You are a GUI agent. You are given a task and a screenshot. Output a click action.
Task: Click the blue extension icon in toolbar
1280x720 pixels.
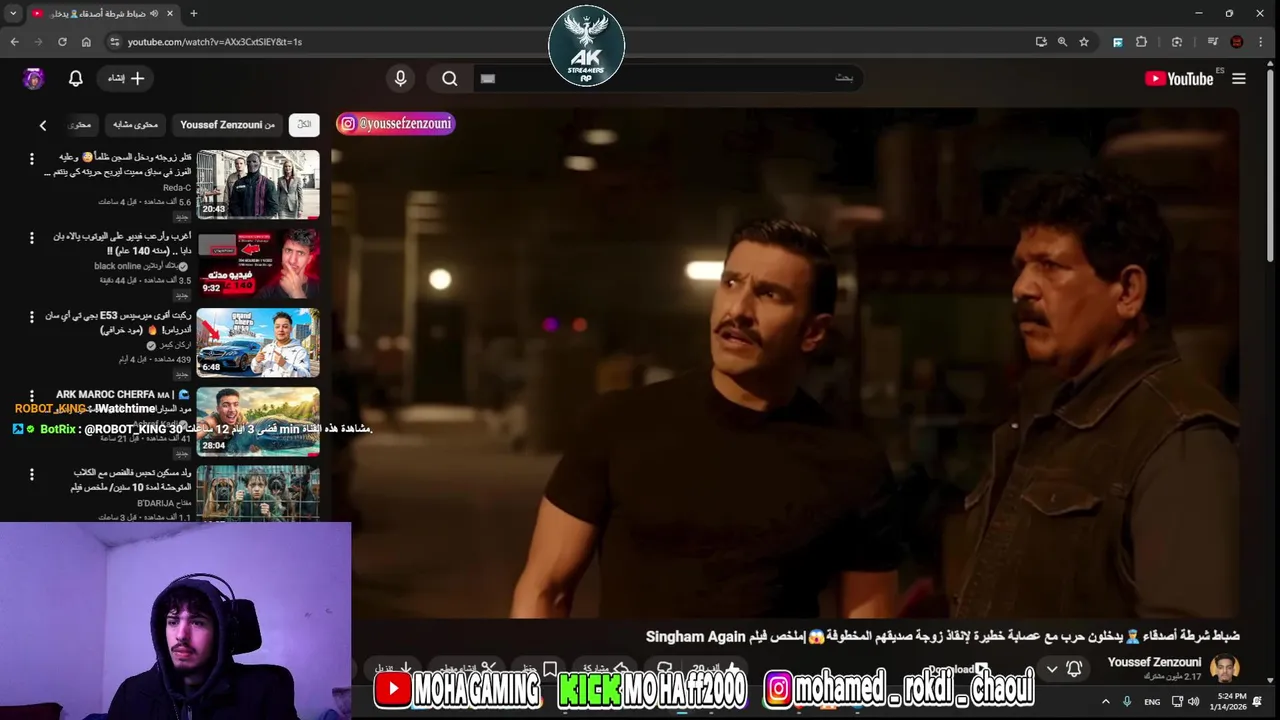pos(1117,42)
